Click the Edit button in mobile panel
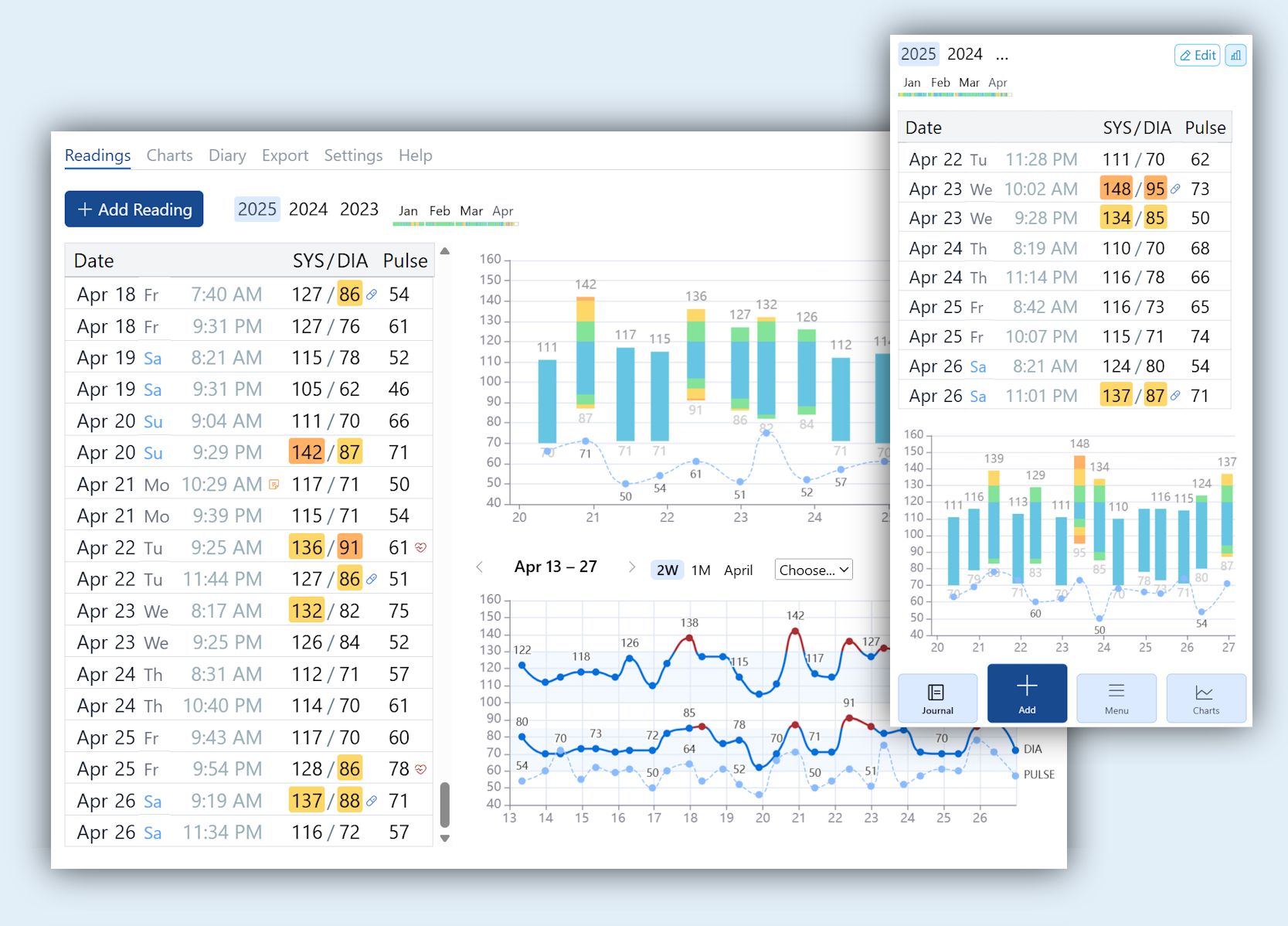The image size is (1288, 926). click(1197, 55)
